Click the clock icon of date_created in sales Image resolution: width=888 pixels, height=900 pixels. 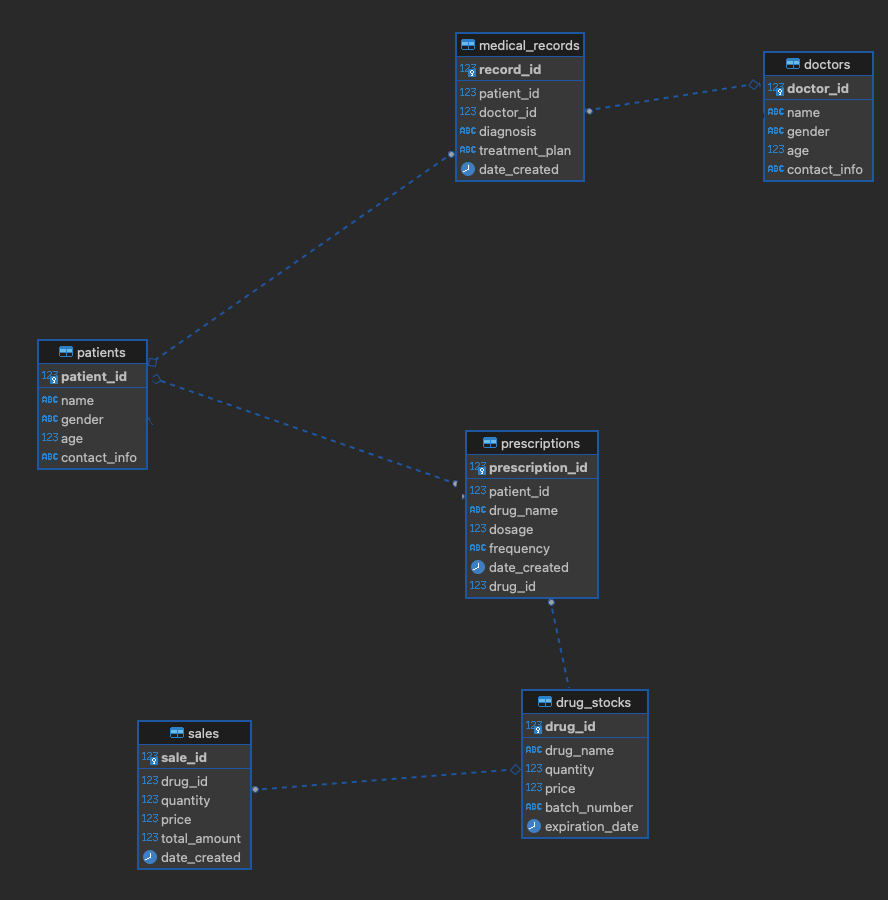tap(150, 857)
